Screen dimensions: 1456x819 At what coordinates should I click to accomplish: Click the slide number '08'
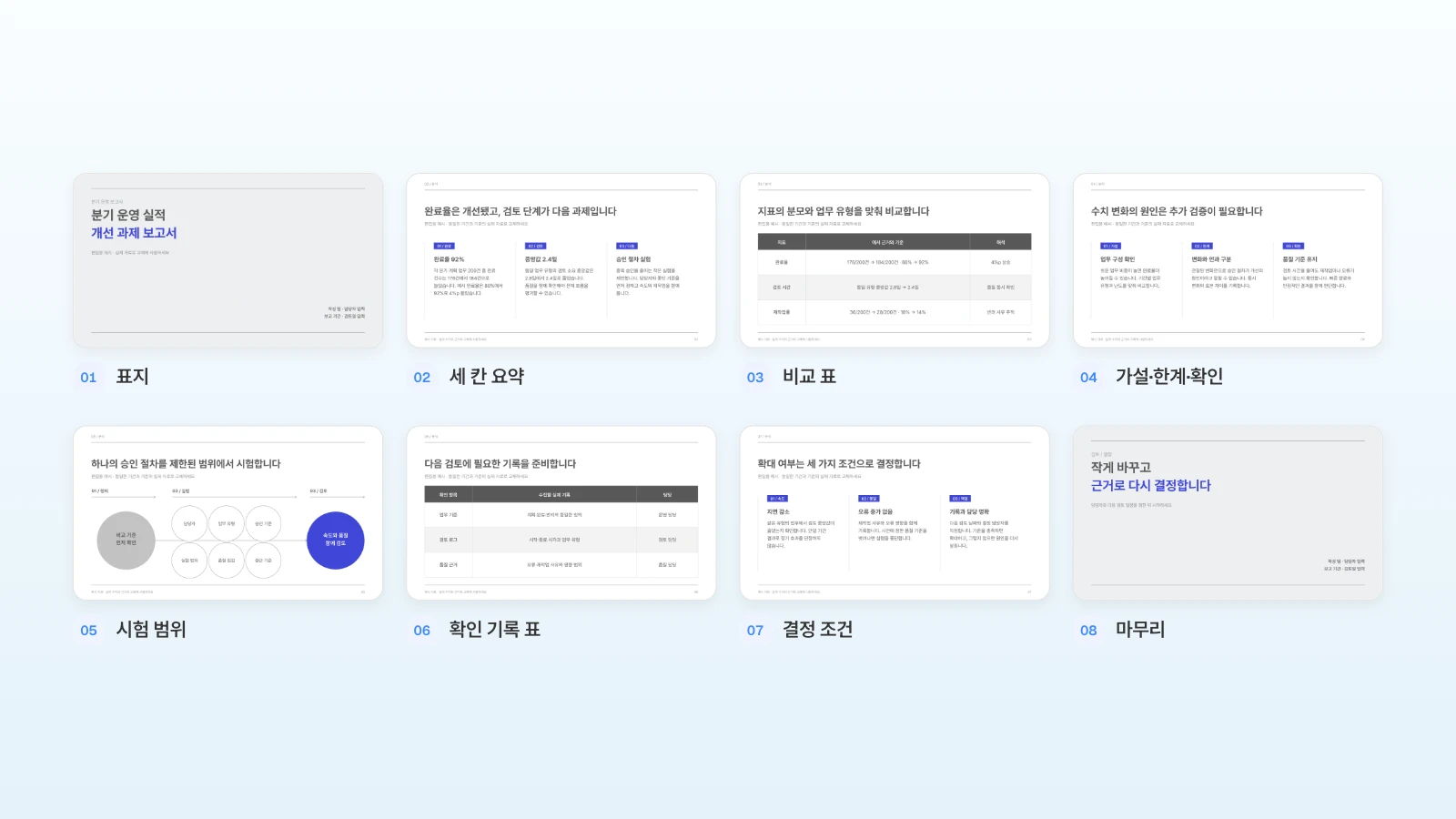pyautogui.click(x=1088, y=631)
